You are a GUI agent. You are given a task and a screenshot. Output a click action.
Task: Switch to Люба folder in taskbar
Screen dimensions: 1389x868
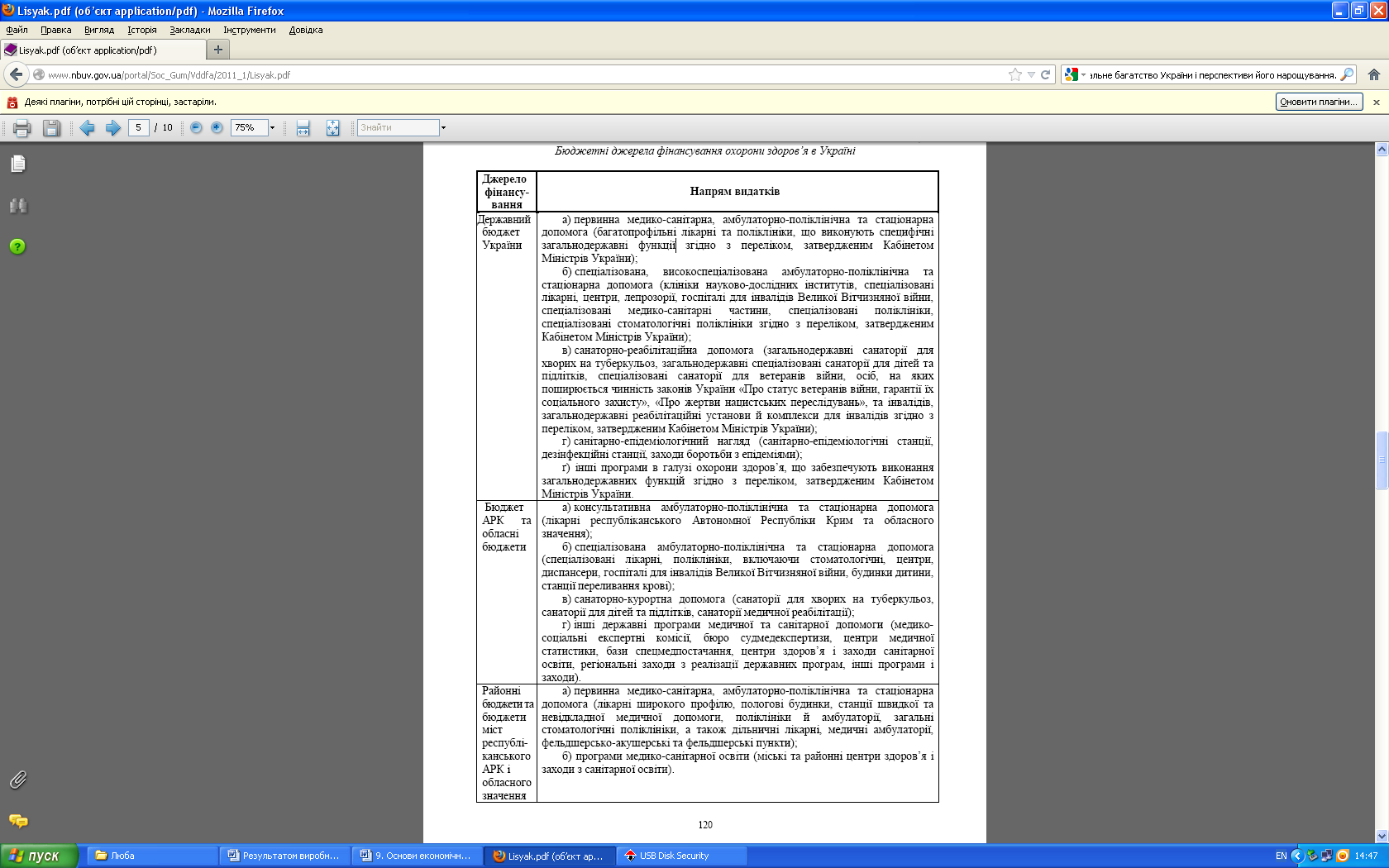(x=152, y=856)
